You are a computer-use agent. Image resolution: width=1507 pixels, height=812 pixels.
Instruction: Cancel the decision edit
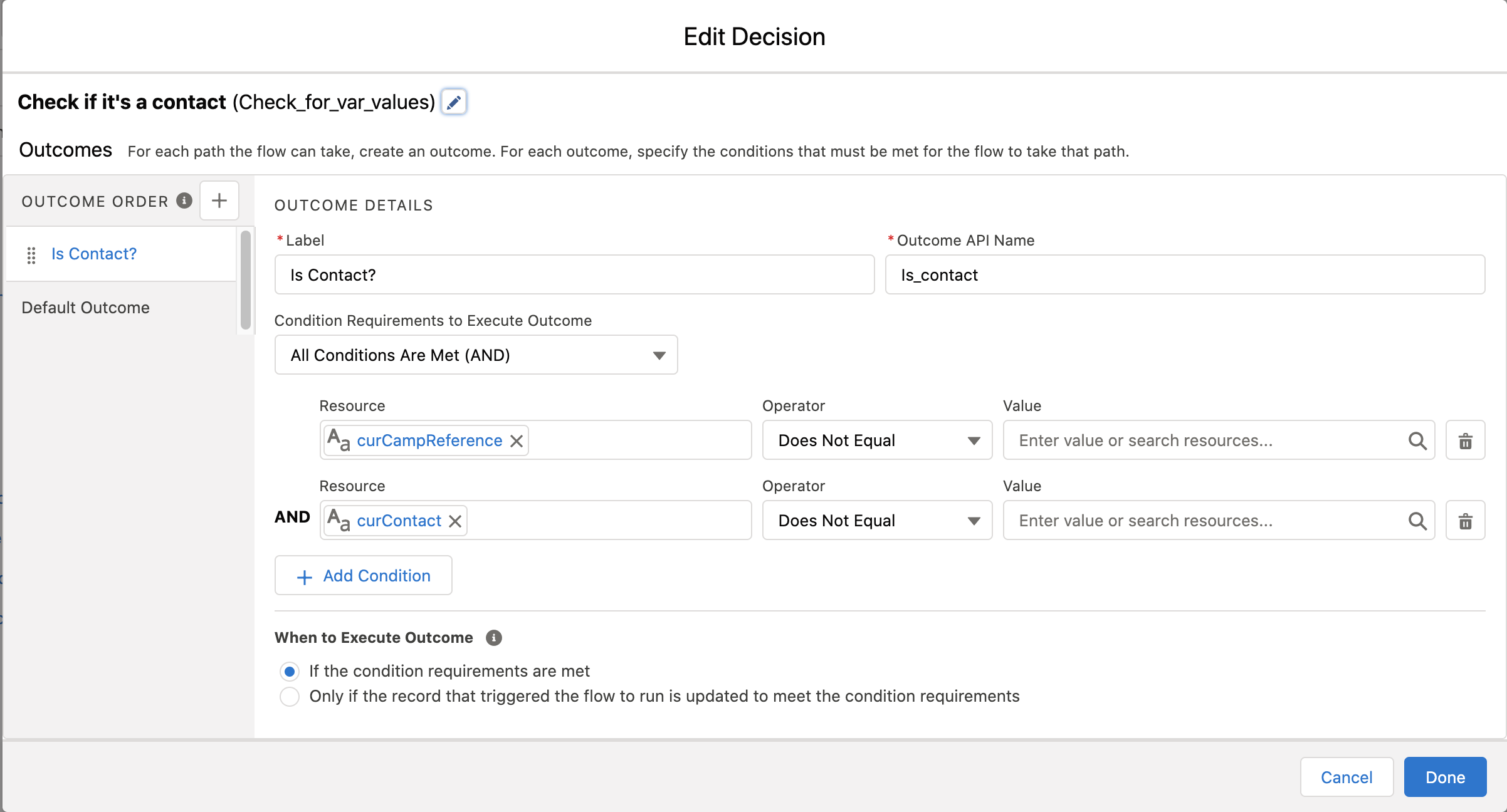tap(1347, 778)
